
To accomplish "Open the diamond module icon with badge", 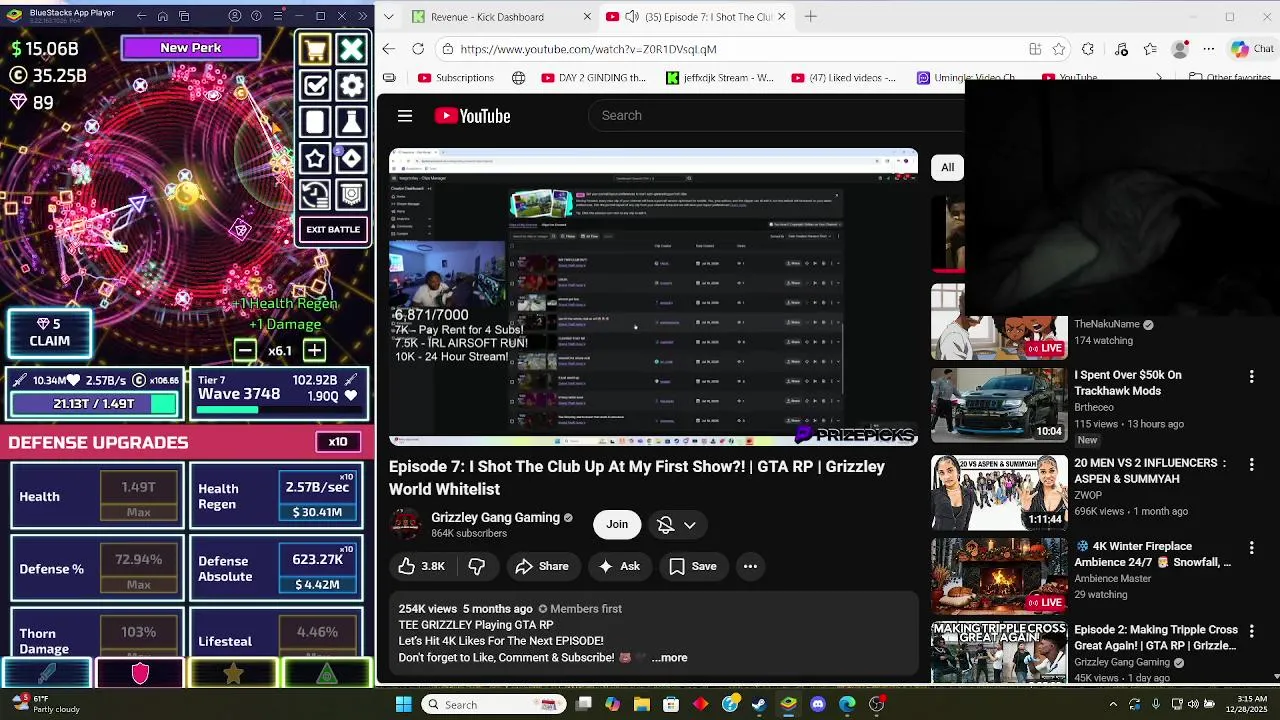I will coord(351,158).
